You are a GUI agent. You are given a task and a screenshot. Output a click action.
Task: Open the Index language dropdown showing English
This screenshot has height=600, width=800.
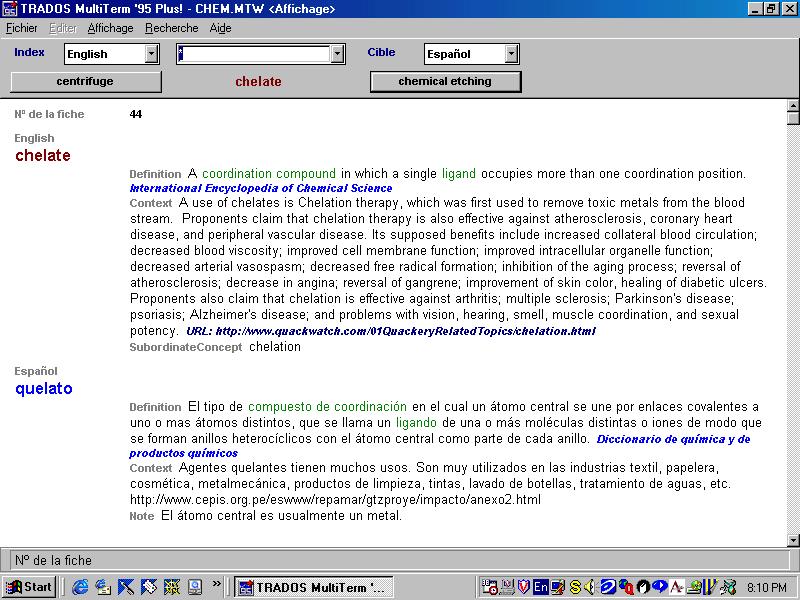pos(112,54)
